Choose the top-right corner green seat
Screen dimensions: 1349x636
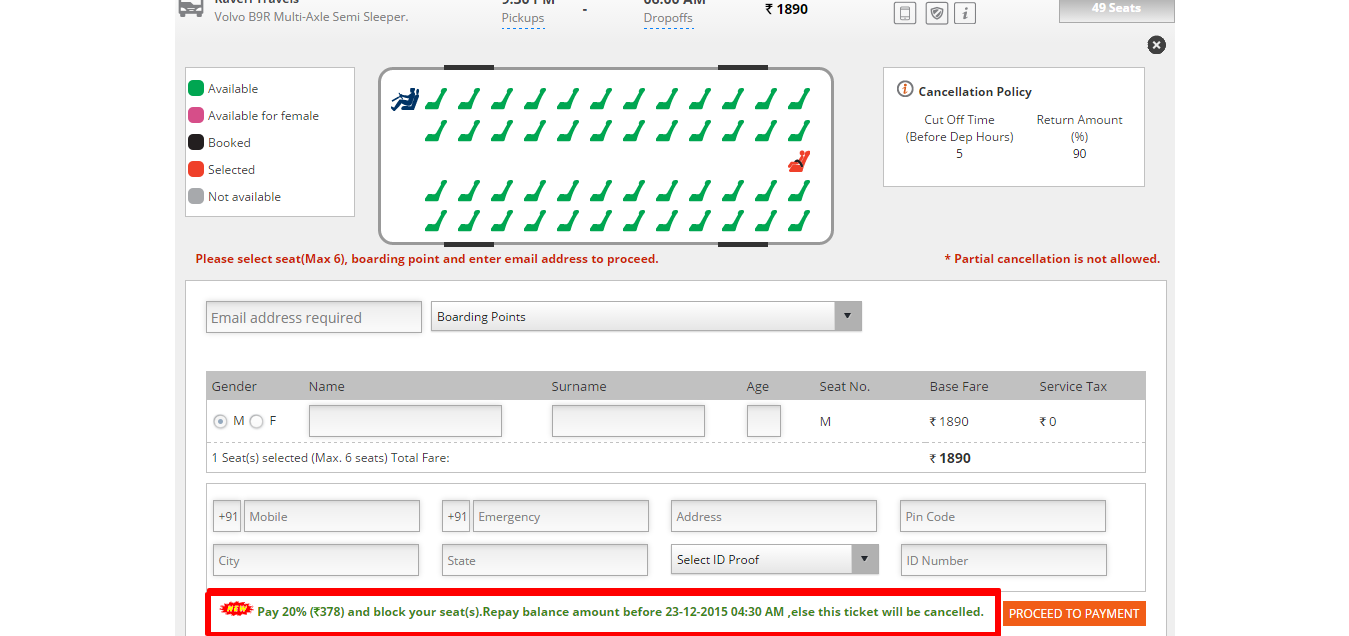tap(798, 99)
